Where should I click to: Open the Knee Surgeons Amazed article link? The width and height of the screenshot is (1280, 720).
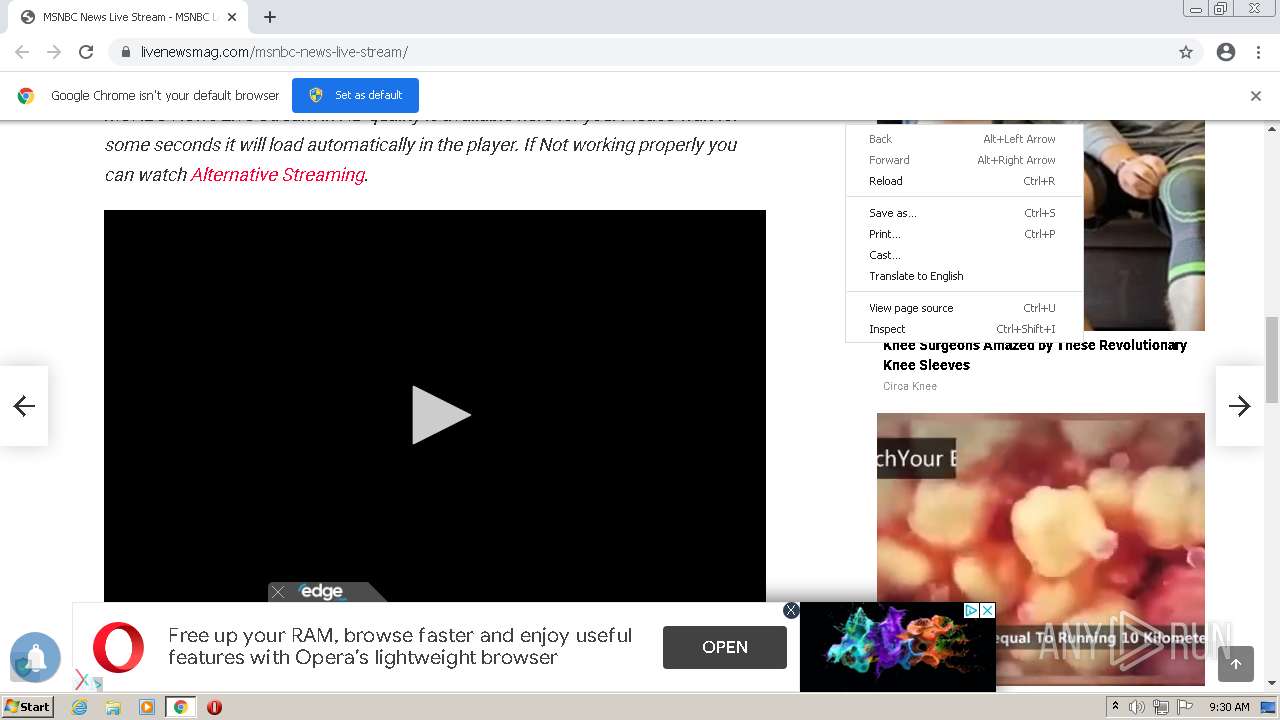[x=1035, y=355]
